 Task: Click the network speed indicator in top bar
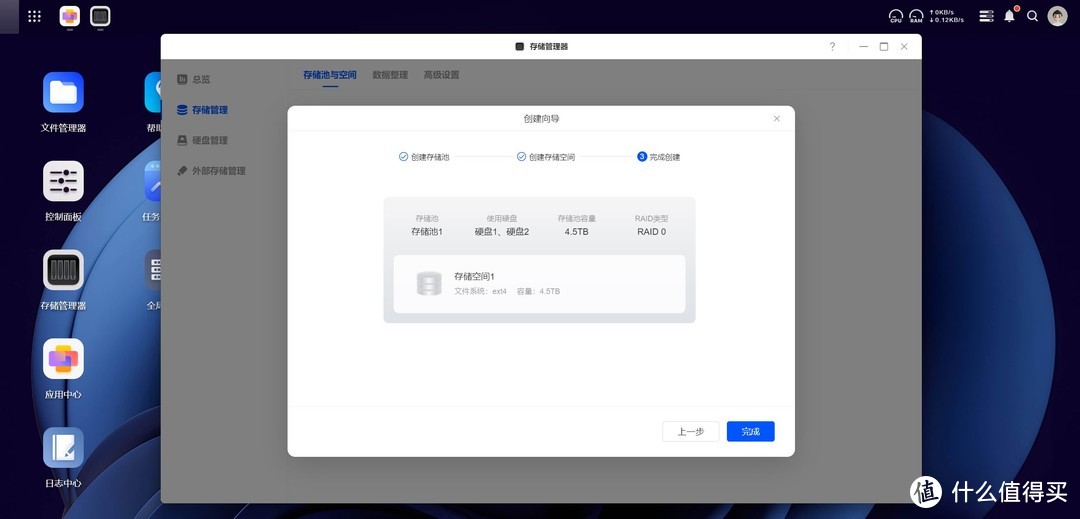[946, 16]
